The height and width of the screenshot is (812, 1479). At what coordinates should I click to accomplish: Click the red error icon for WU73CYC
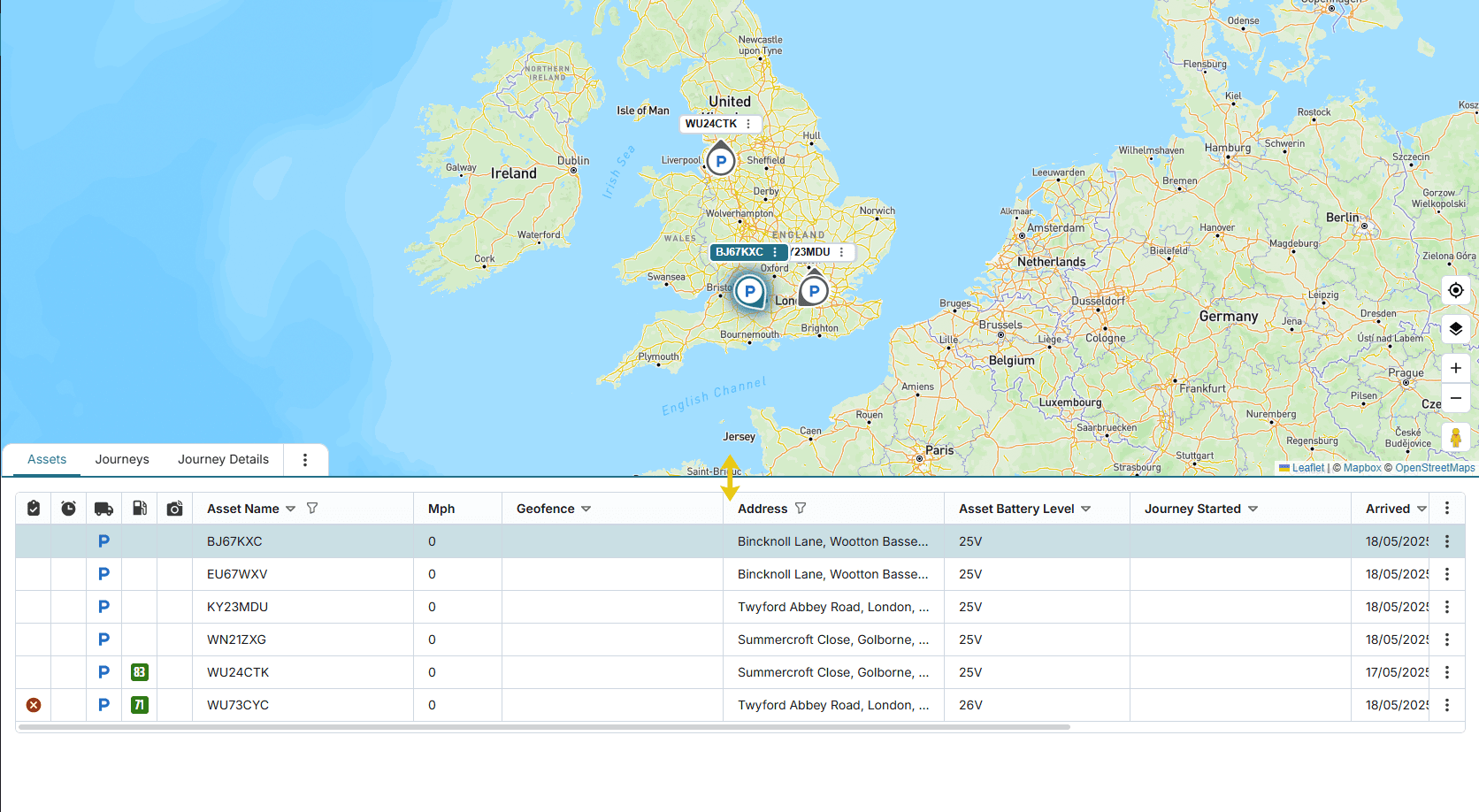coord(34,705)
